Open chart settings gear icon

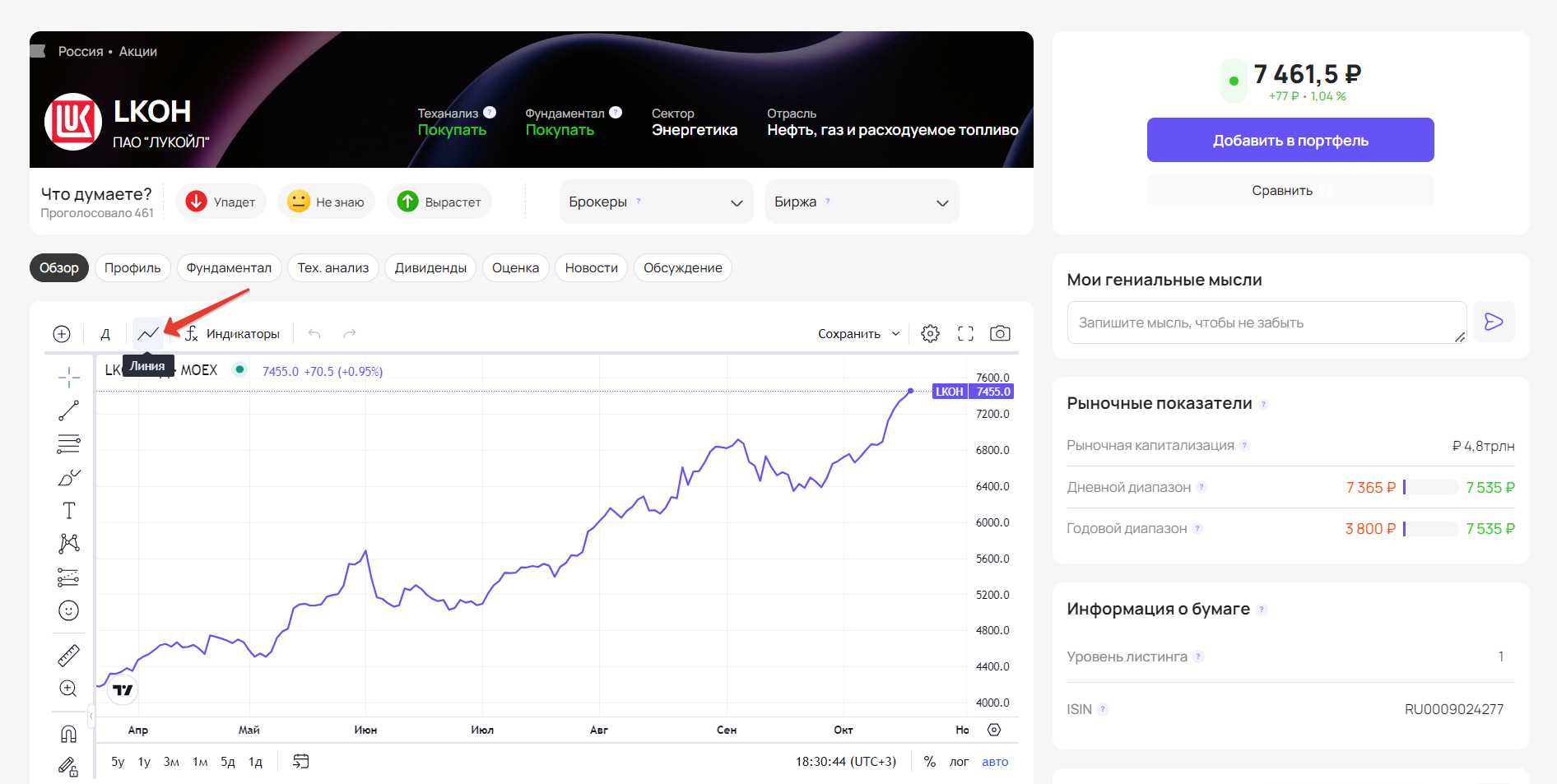pyautogui.click(x=930, y=334)
